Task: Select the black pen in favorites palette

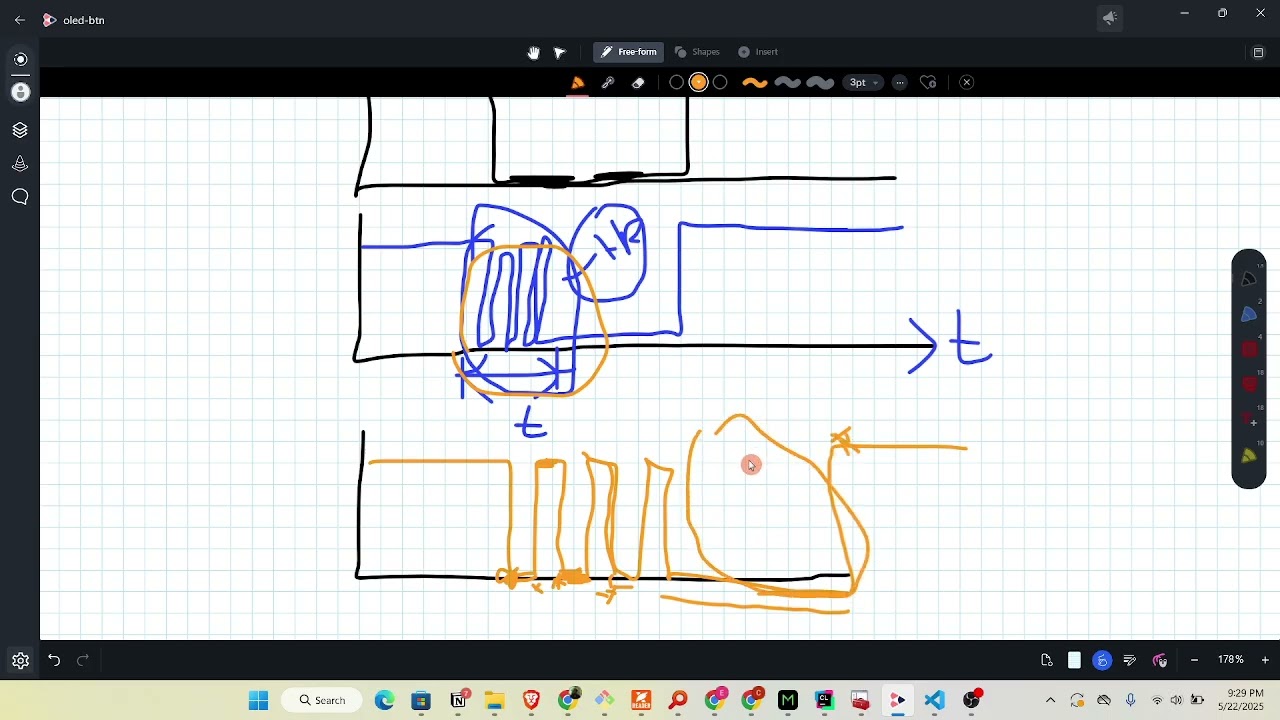Action: click(x=1249, y=279)
